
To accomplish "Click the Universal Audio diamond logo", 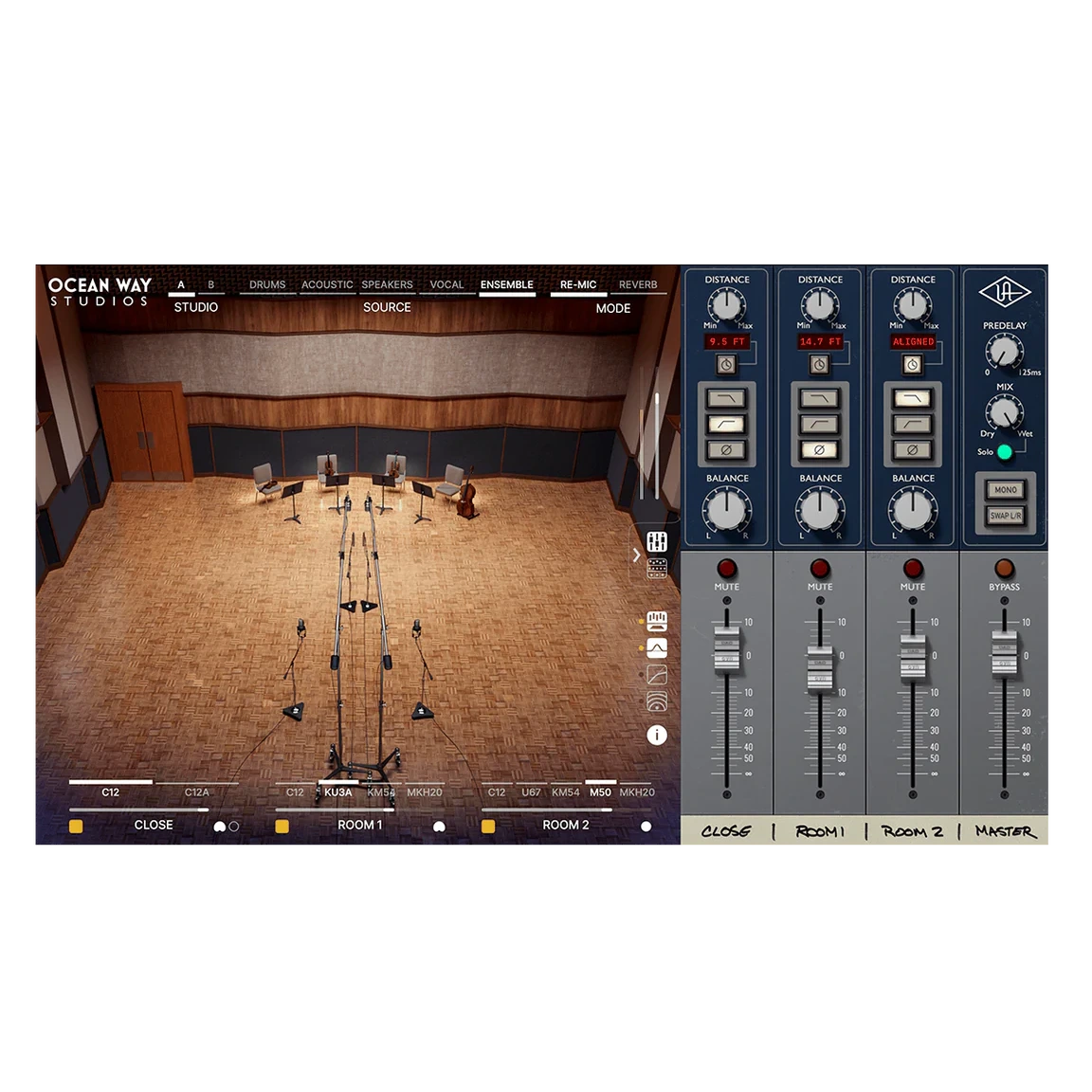I will point(1004,293).
